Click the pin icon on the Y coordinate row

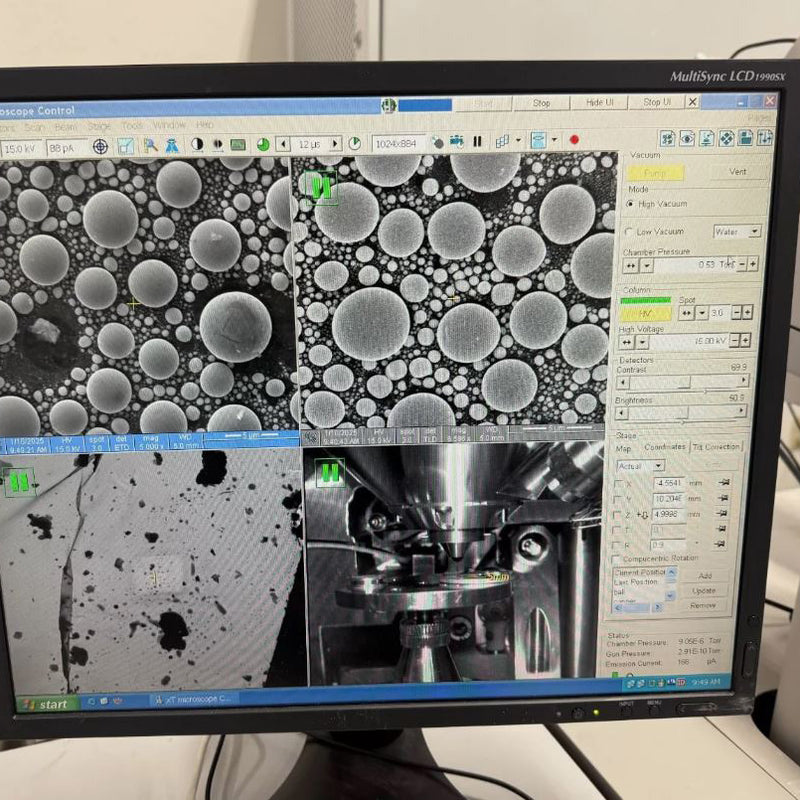click(723, 497)
